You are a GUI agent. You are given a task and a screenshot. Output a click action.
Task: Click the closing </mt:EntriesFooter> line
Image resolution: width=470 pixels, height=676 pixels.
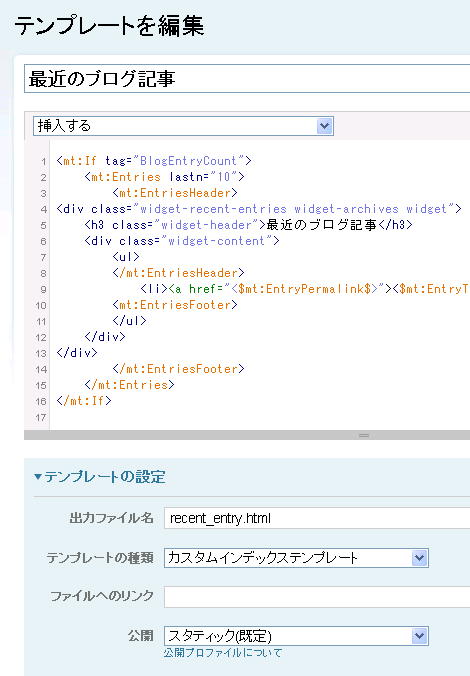tap(179, 369)
